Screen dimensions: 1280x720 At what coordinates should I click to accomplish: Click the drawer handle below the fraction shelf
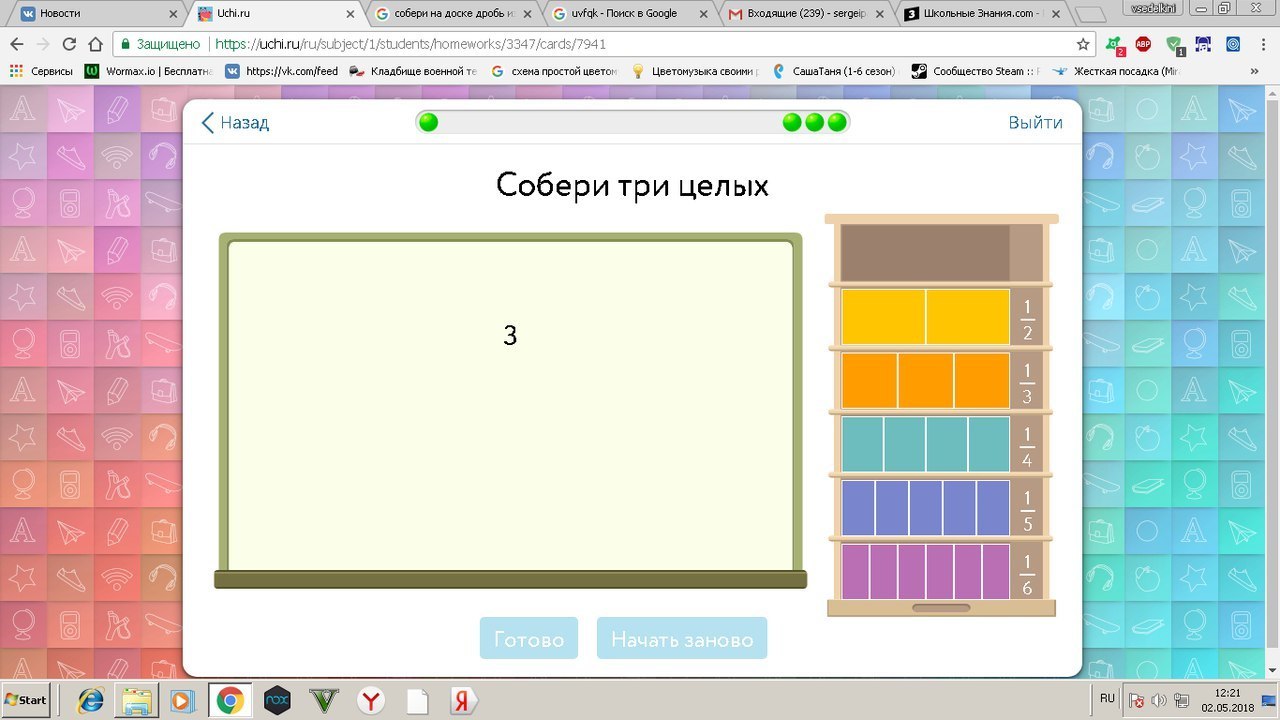click(x=940, y=606)
